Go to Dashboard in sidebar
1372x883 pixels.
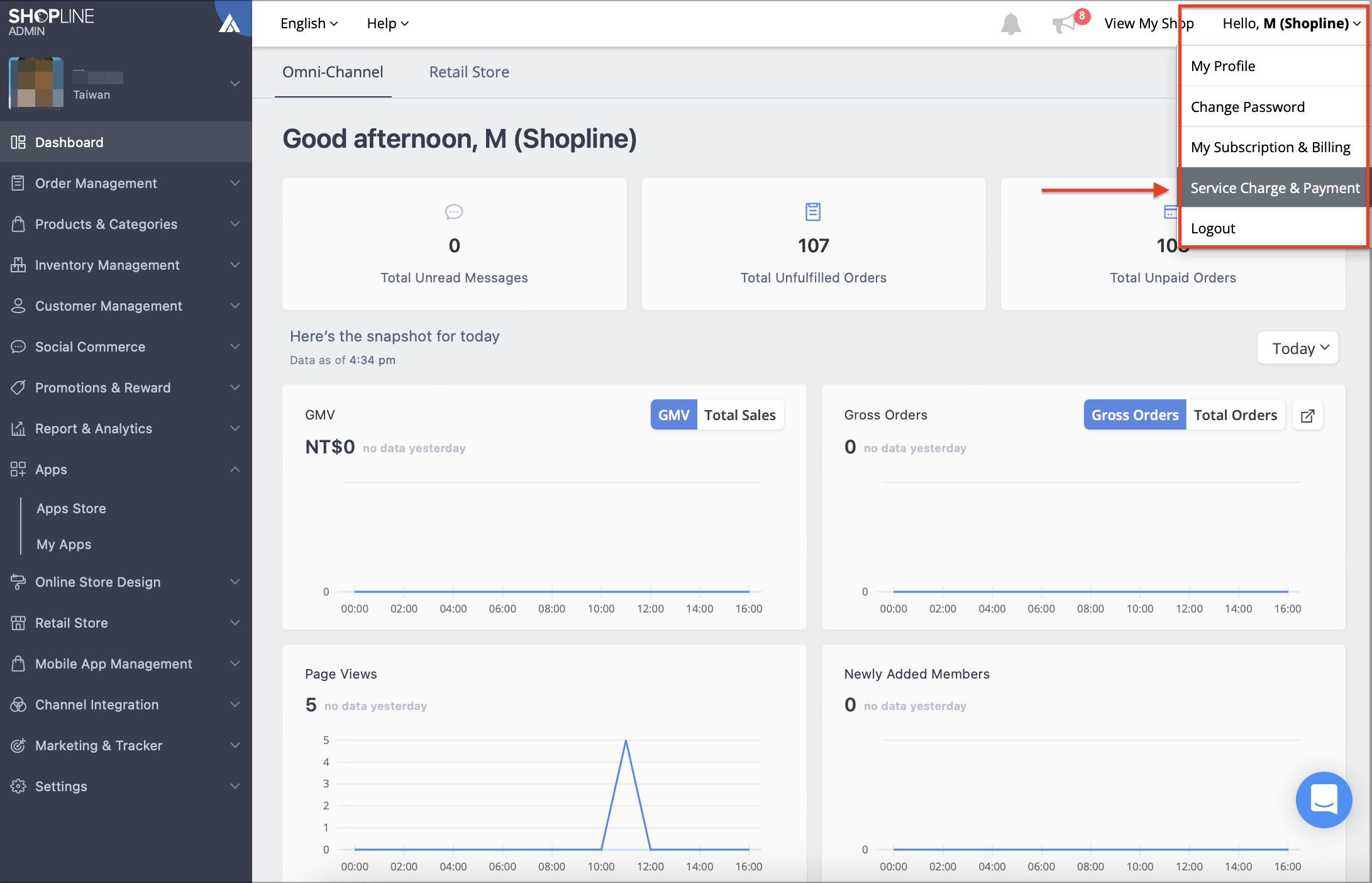[x=126, y=142]
